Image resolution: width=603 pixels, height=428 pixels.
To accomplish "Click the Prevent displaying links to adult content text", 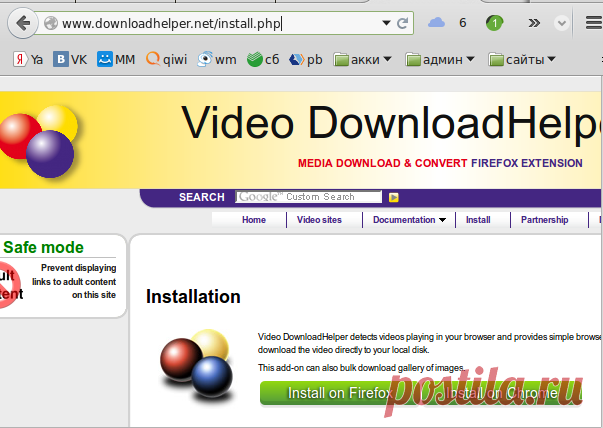I will [74, 281].
